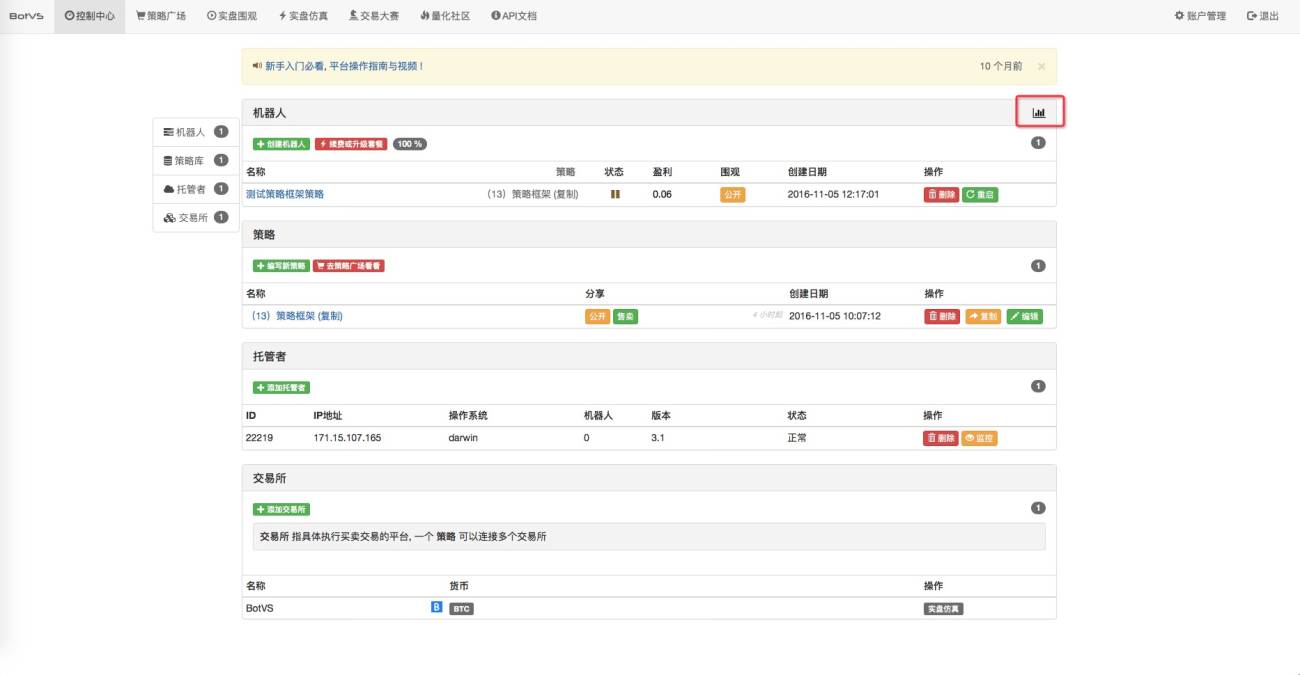Click the robot's date 2016-11-05 12:17:01
The image size is (1300, 675).
click(x=834, y=194)
